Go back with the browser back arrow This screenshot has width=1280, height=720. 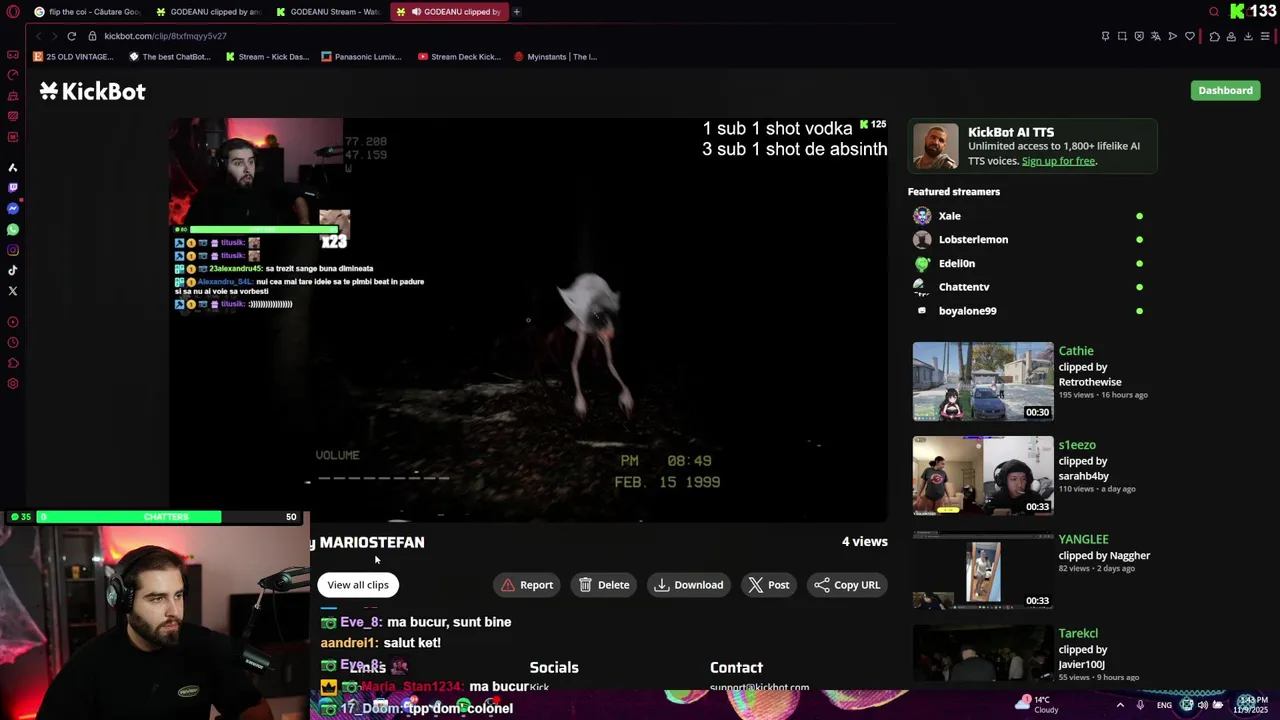click(x=38, y=36)
